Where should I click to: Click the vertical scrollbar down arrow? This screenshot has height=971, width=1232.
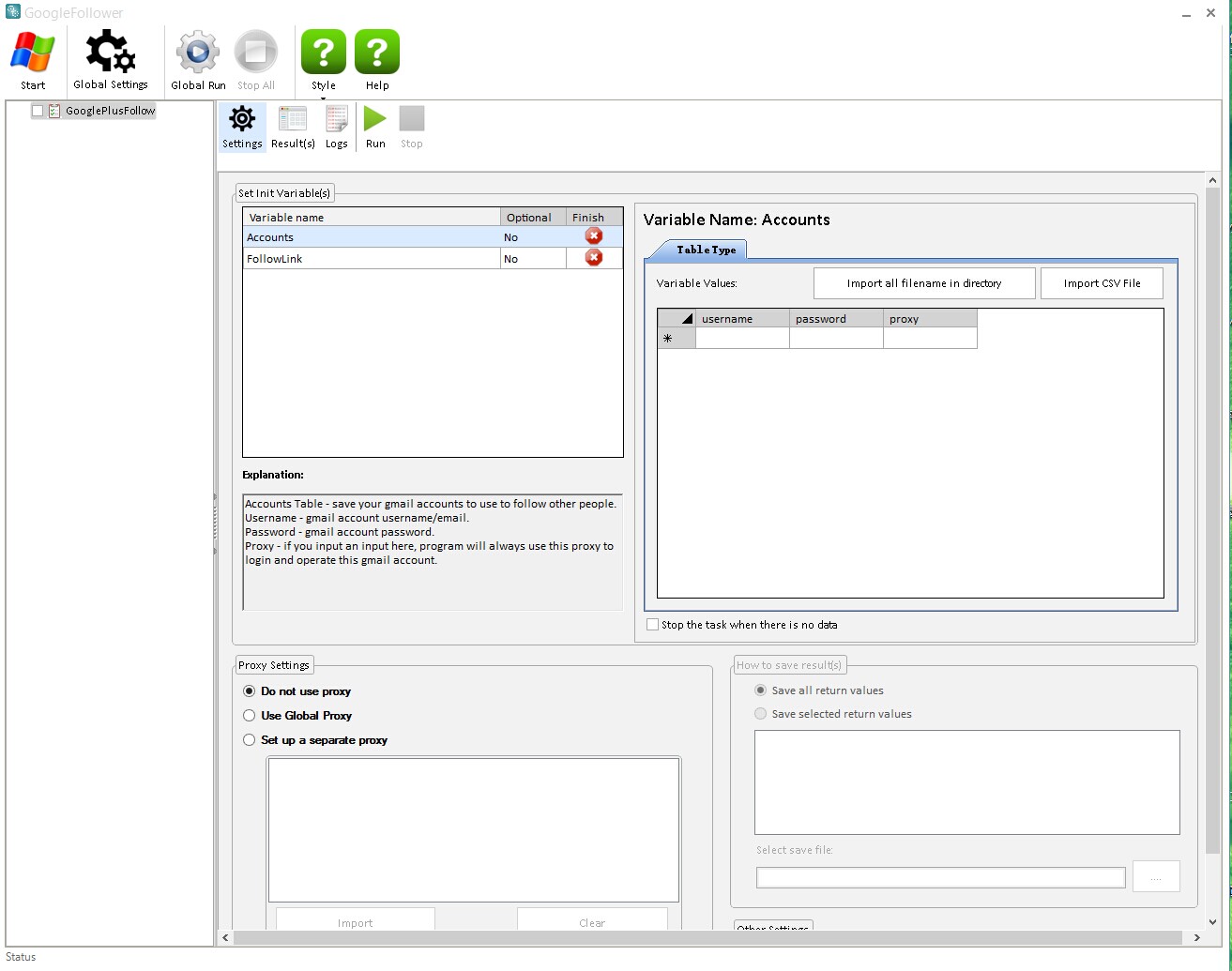click(1211, 921)
